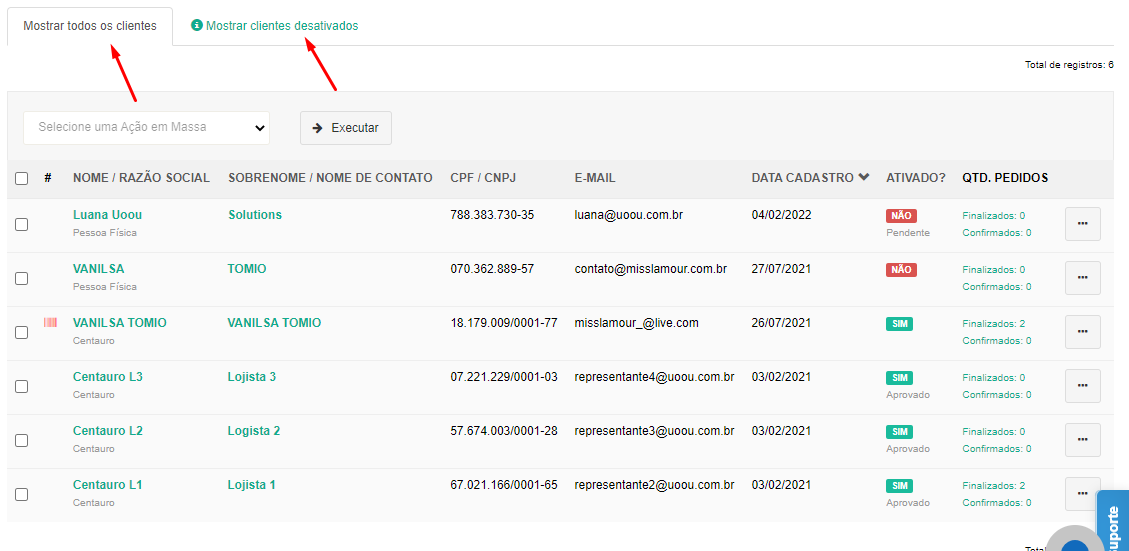Click the Solutions surname link
The image size is (1129, 551).
pos(255,215)
